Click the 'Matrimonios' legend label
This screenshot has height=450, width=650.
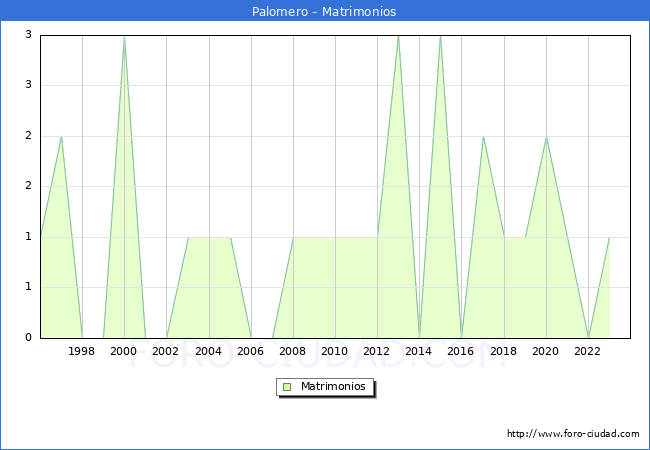tap(333, 386)
